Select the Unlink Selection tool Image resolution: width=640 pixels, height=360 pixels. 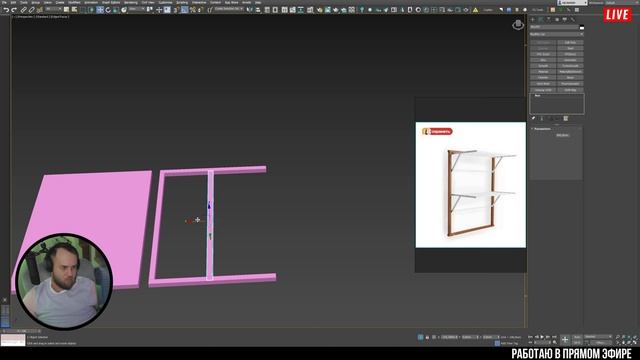click(31, 9)
